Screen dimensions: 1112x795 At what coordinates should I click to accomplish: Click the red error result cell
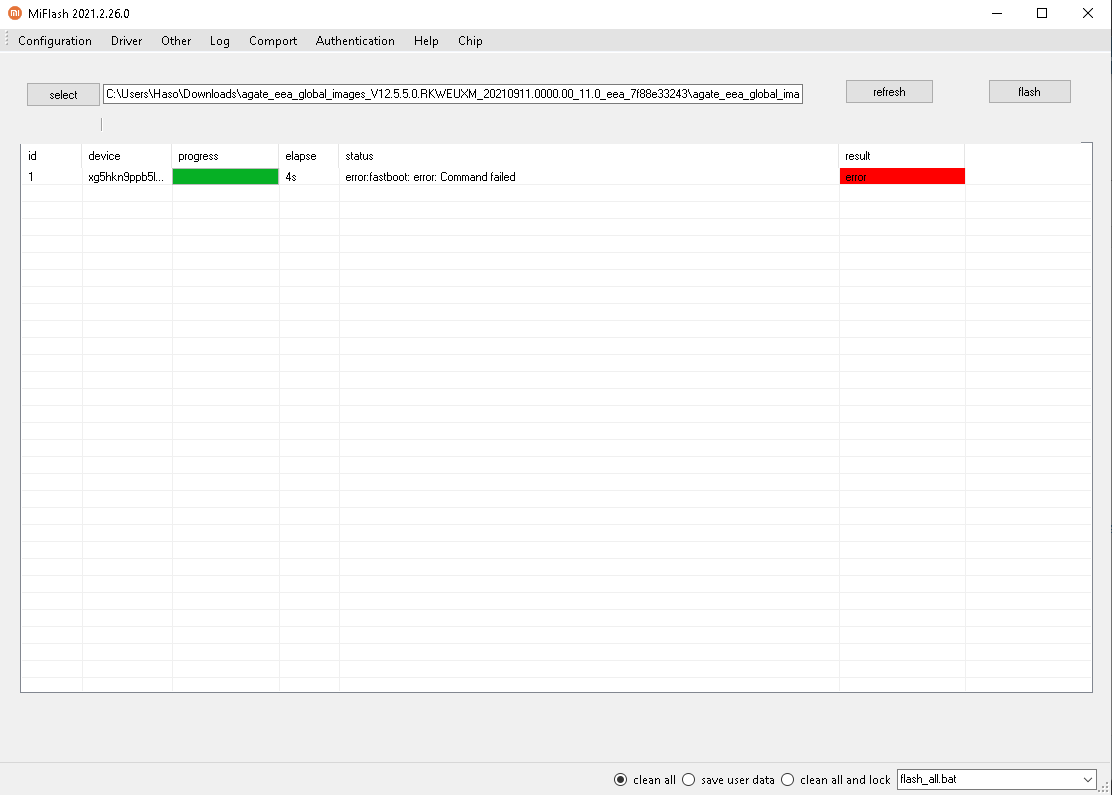pos(902,177)
